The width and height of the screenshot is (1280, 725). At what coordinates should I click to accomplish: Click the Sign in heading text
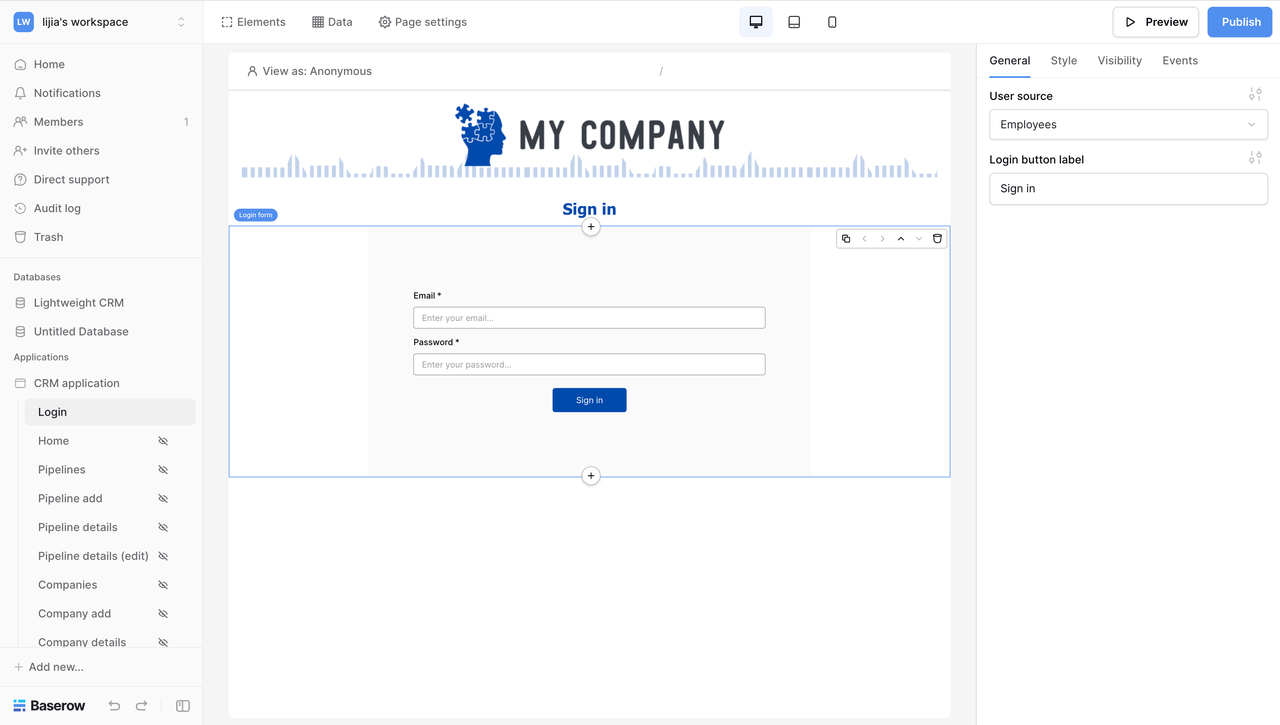point(589,209)
